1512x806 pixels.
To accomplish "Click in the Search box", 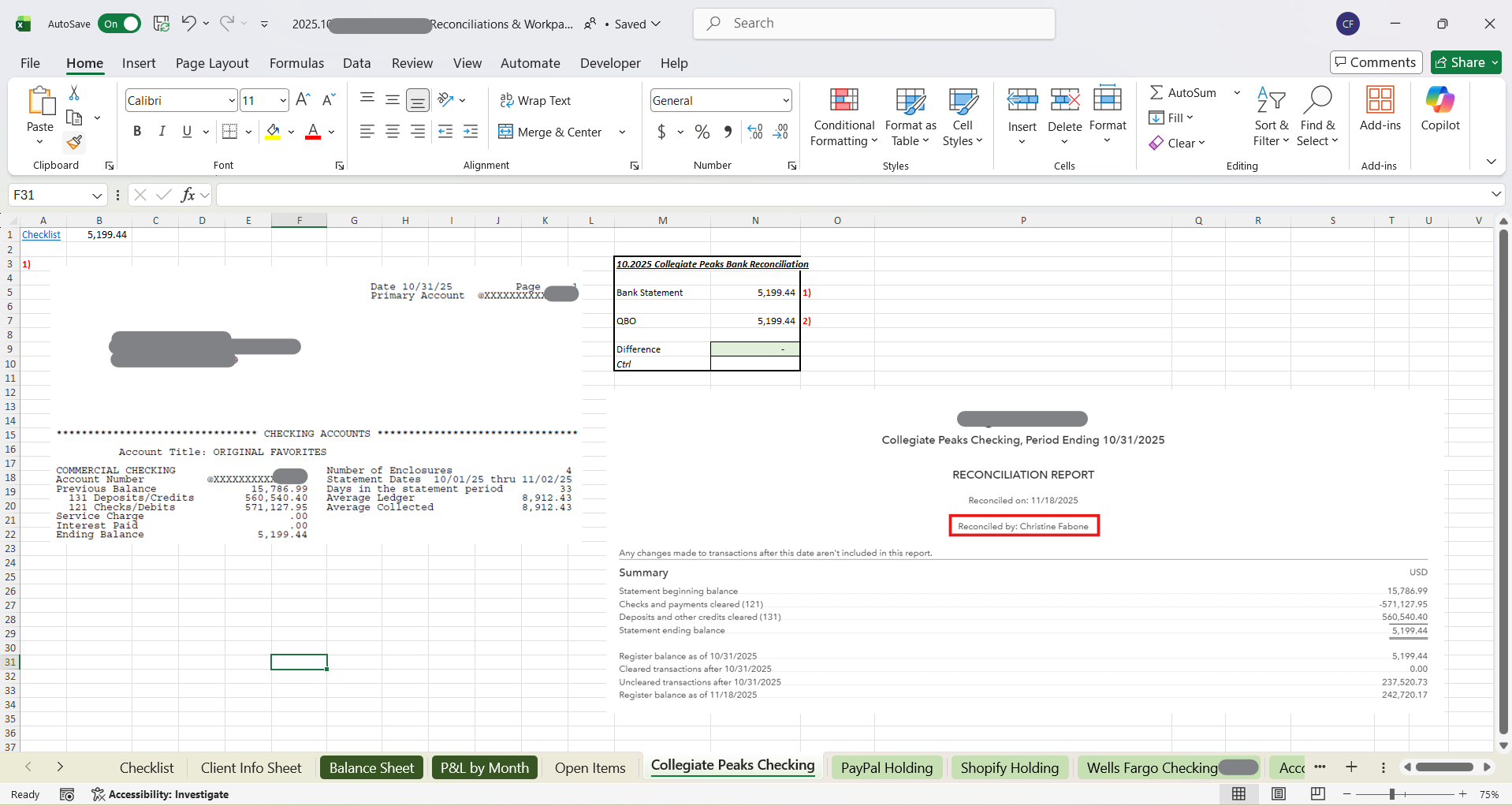I will coord(873,24).
